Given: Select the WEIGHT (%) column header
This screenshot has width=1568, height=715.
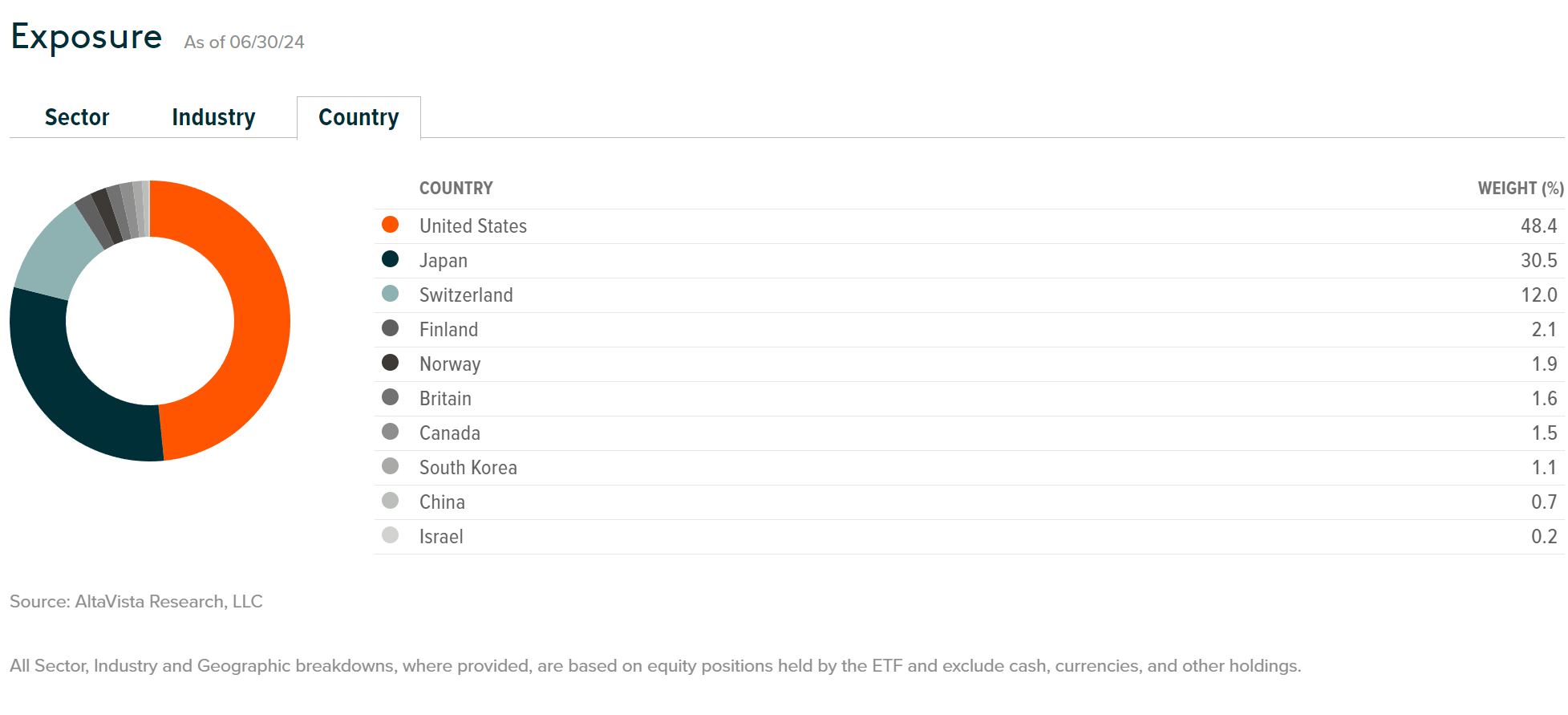Looking at the screenshot, I should [x=1520, y=188].
